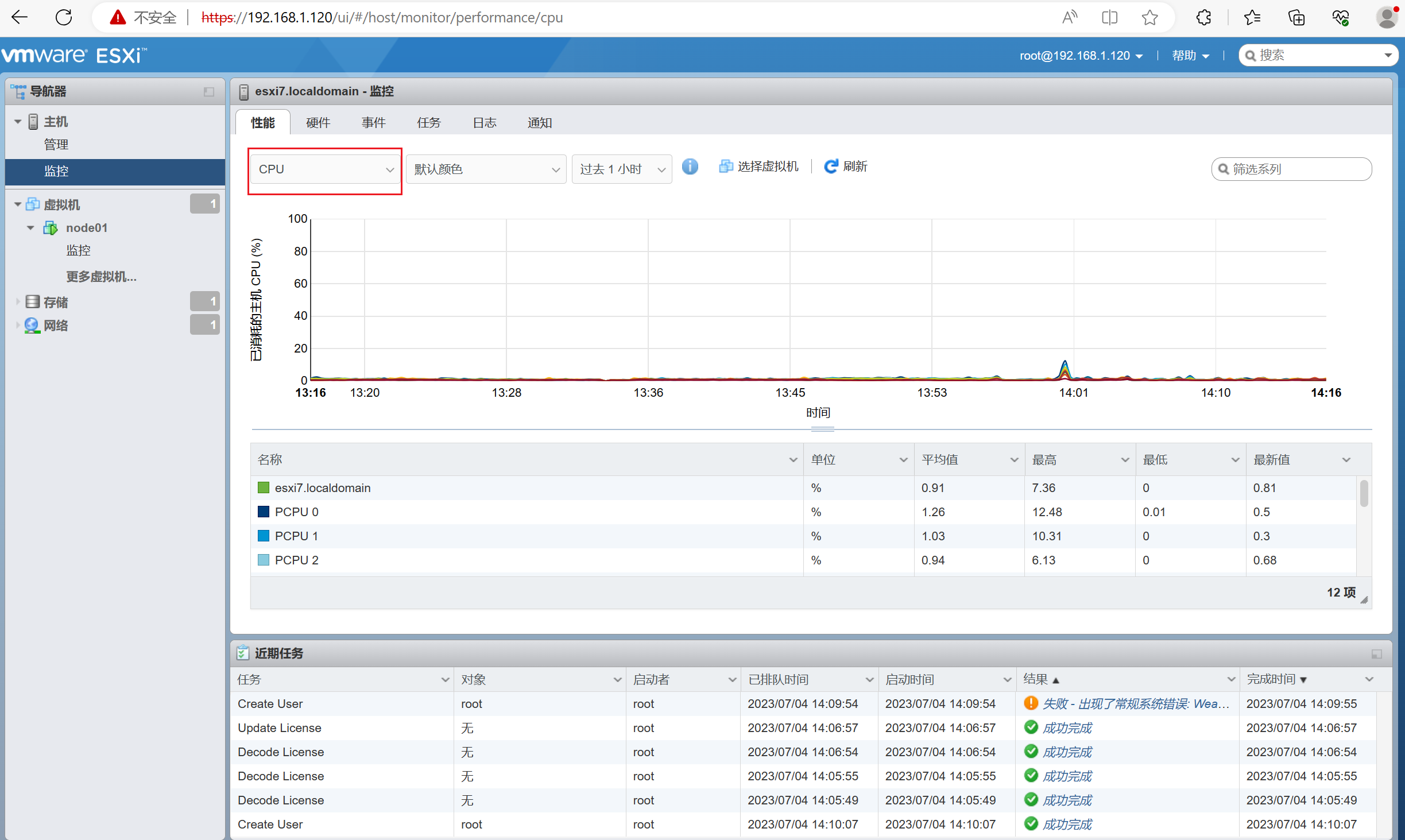Select the PCPU 1 table row
The image size is (1405, 840).
803,536
